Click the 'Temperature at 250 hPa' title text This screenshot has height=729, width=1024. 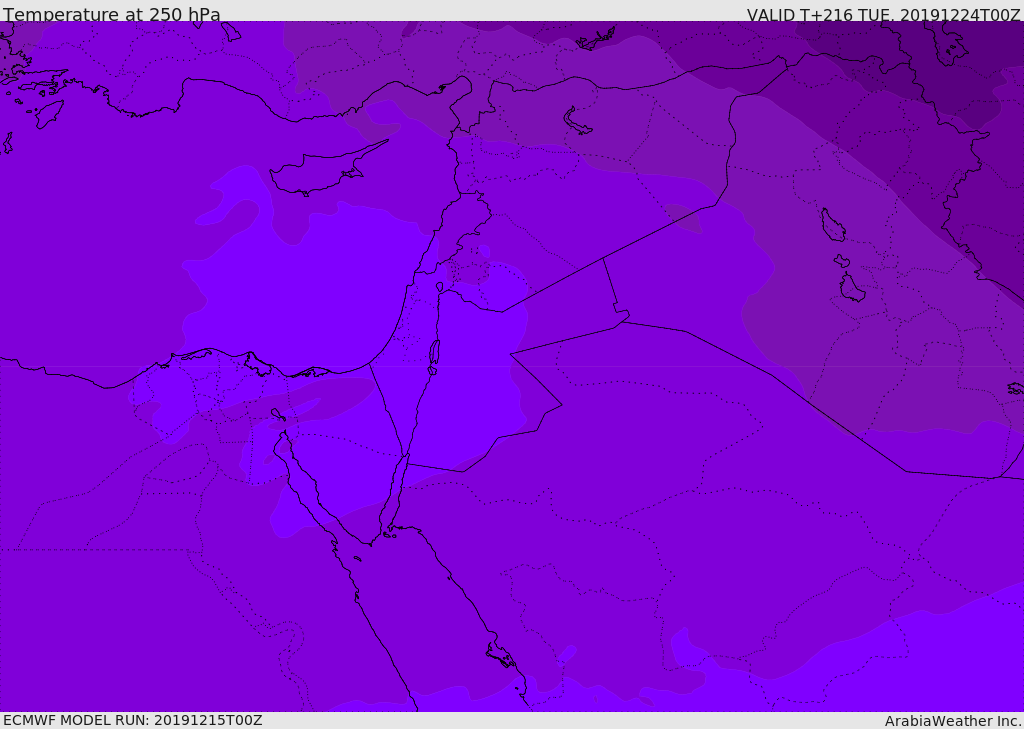click(112, 14)
